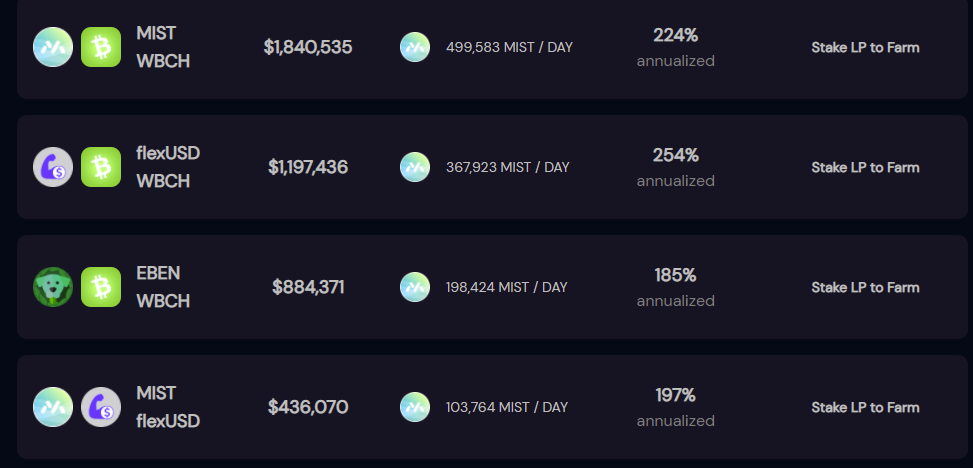Open the $1,197,436 TVL farm entry
Viewport: 973px width, 468px height.
pyautogui.click(x=492, y=167)
